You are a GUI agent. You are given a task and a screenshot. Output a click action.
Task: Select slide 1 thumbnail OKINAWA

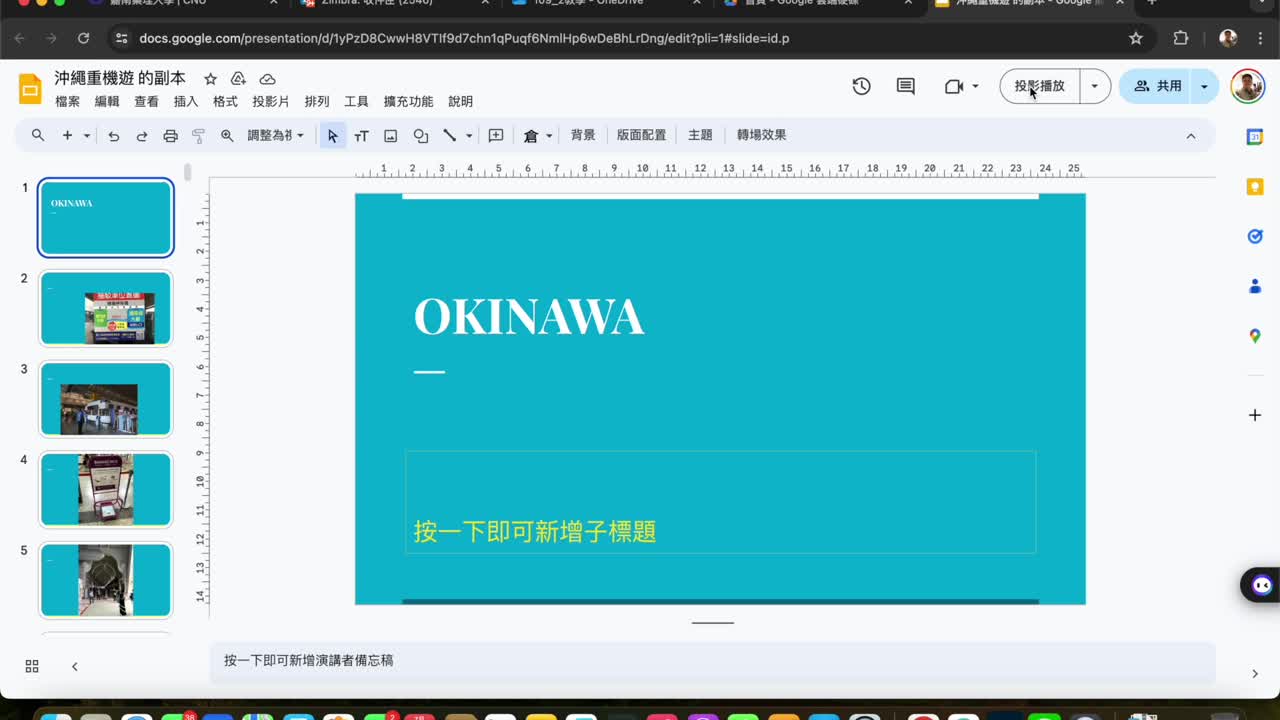pos(106,218)
